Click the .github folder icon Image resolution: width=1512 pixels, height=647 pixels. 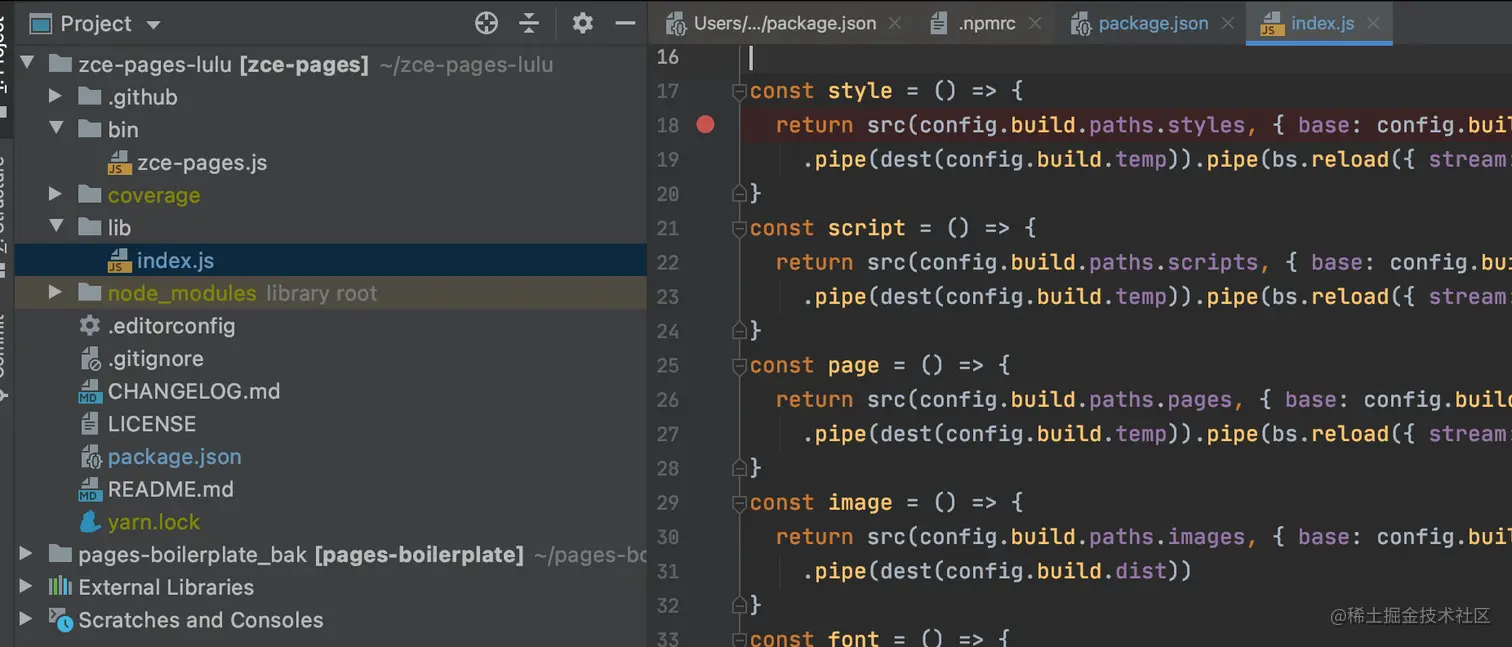[90, 97]
